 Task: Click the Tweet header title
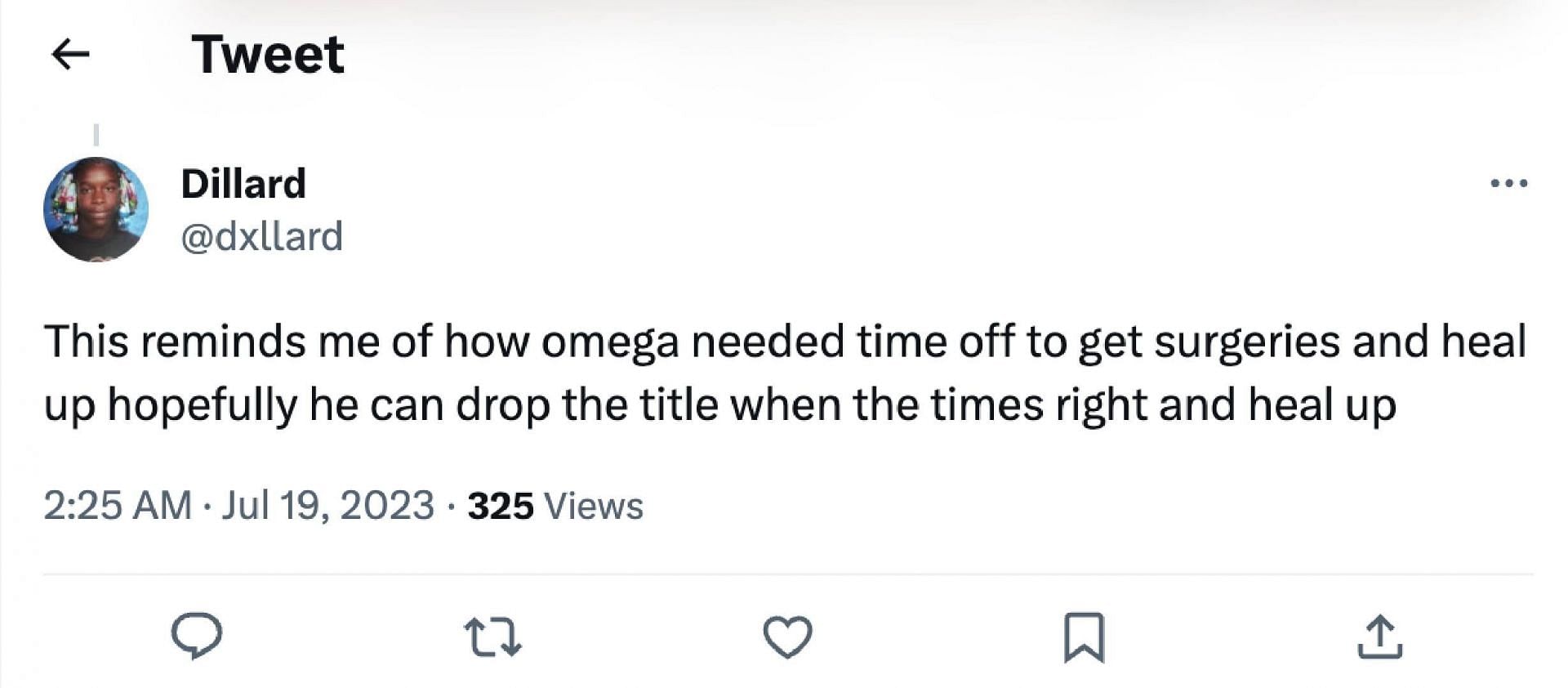268,55
